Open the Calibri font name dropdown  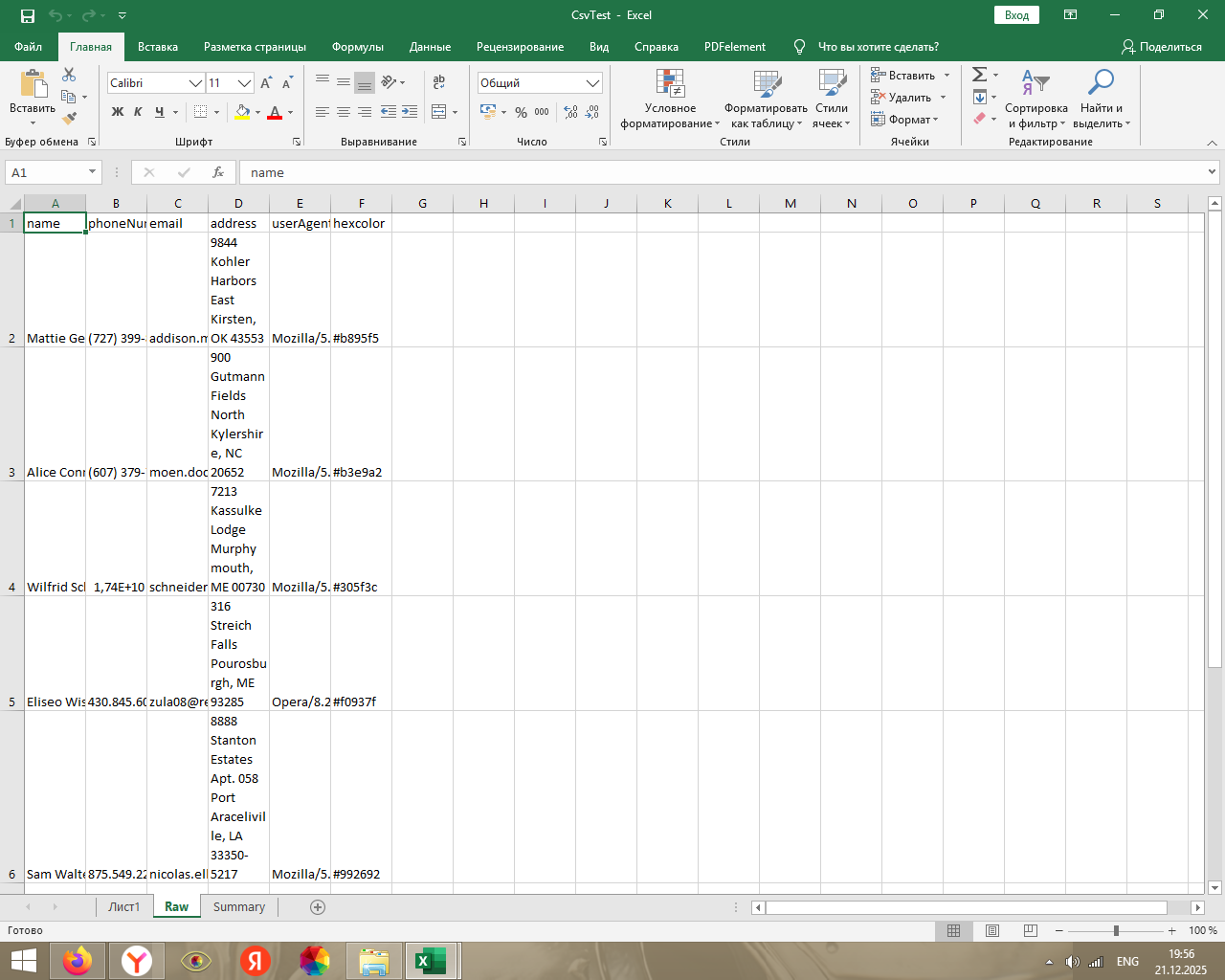(195, 83)
